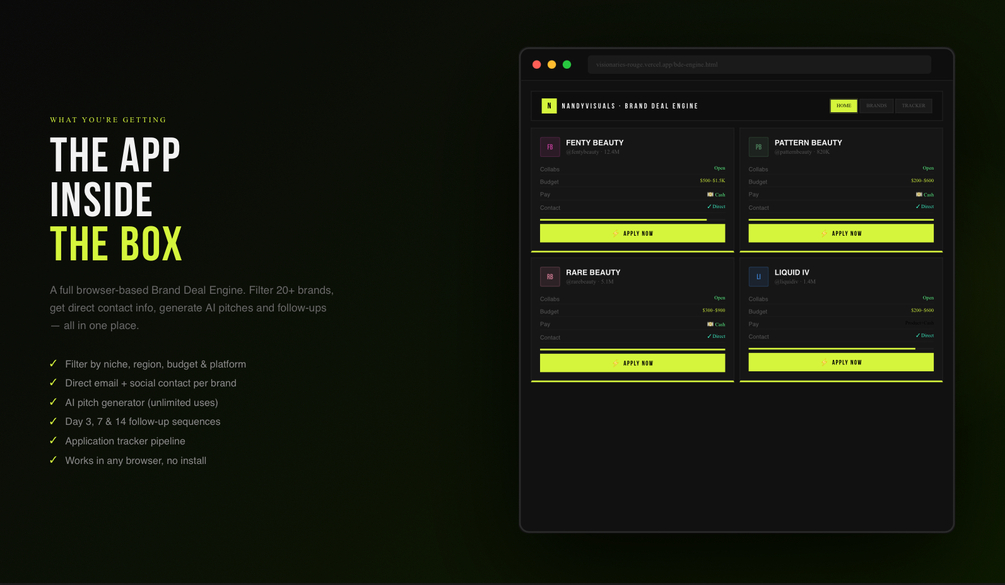Focus the visionaries-rouge.vercel.app address bar

click(x=759, y=64)
